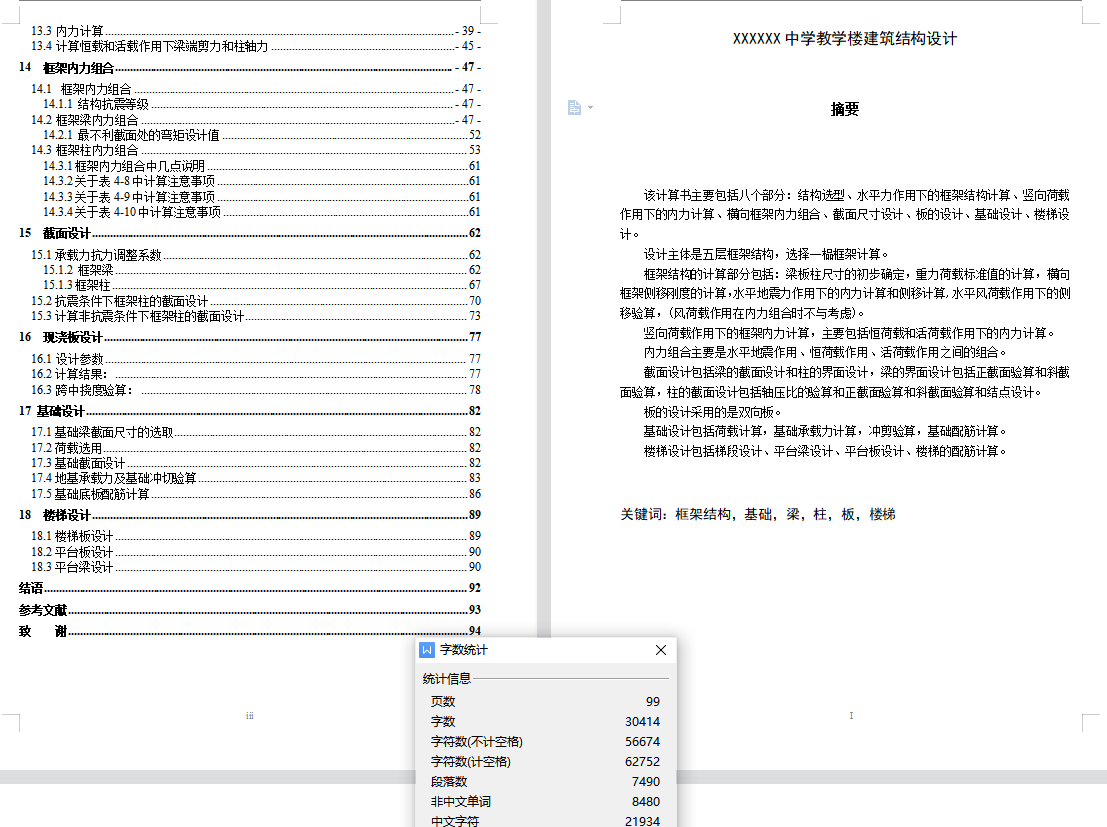Go to 16 现浇板设计 in contents
Screen dimensions: 1107x827
coord(72,337)
